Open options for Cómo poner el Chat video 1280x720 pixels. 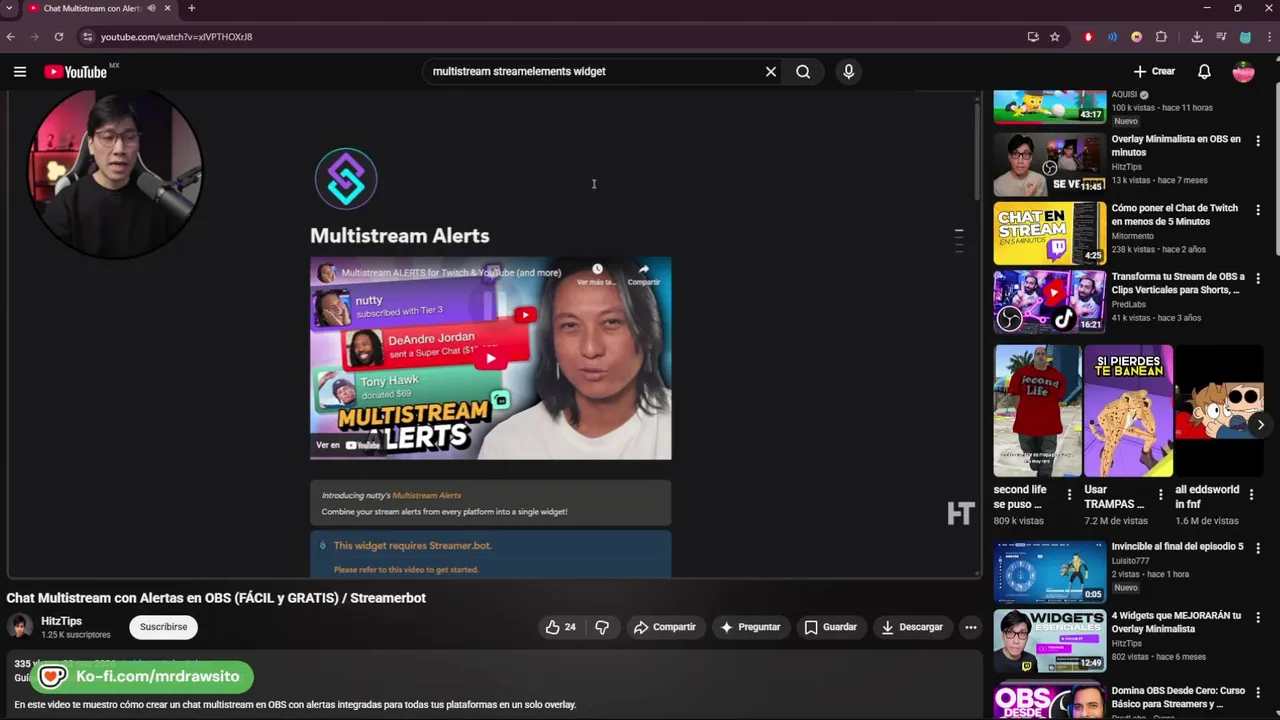pos(1258,210)
